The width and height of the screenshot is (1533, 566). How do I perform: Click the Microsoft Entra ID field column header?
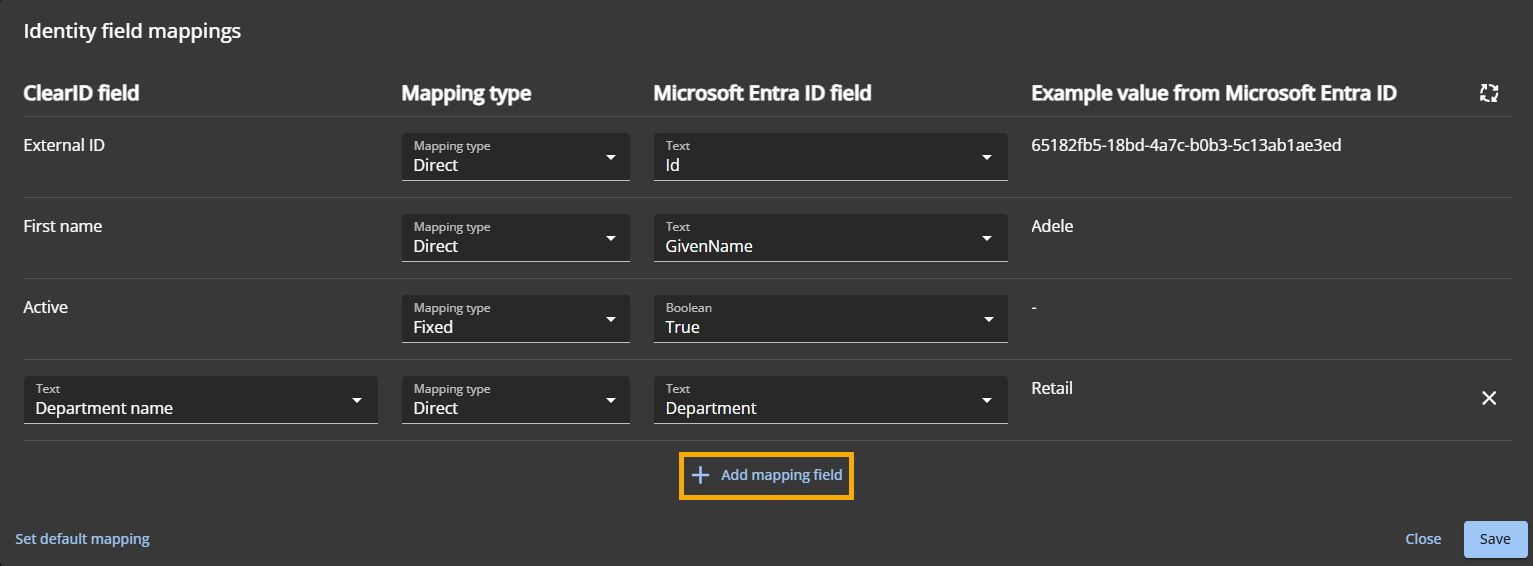click(762, 93)
